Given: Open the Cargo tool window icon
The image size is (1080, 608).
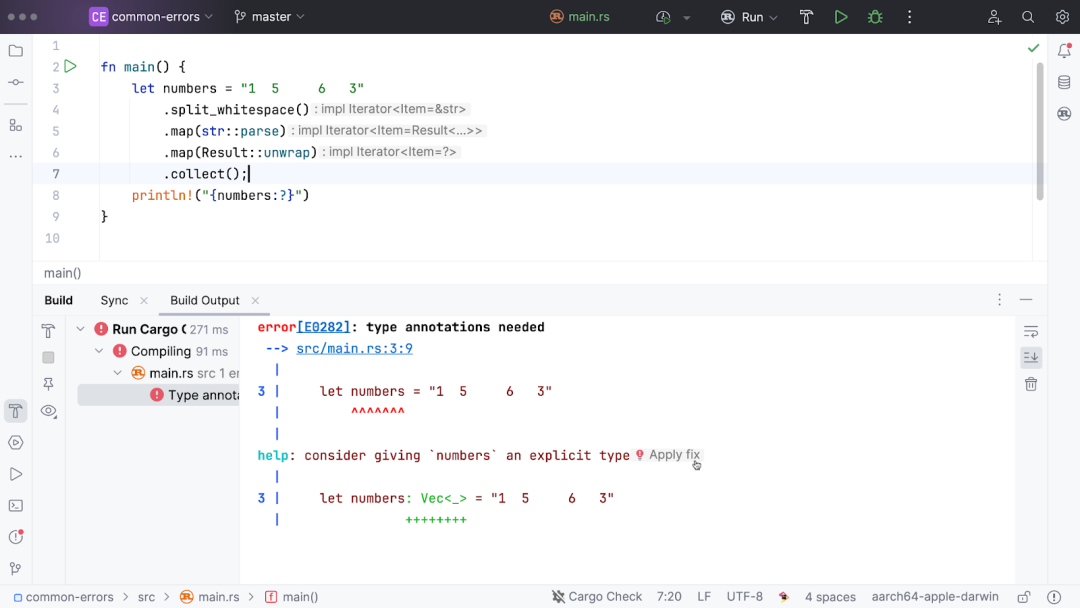Looking at the screenshot, I should click(1064, 114).
